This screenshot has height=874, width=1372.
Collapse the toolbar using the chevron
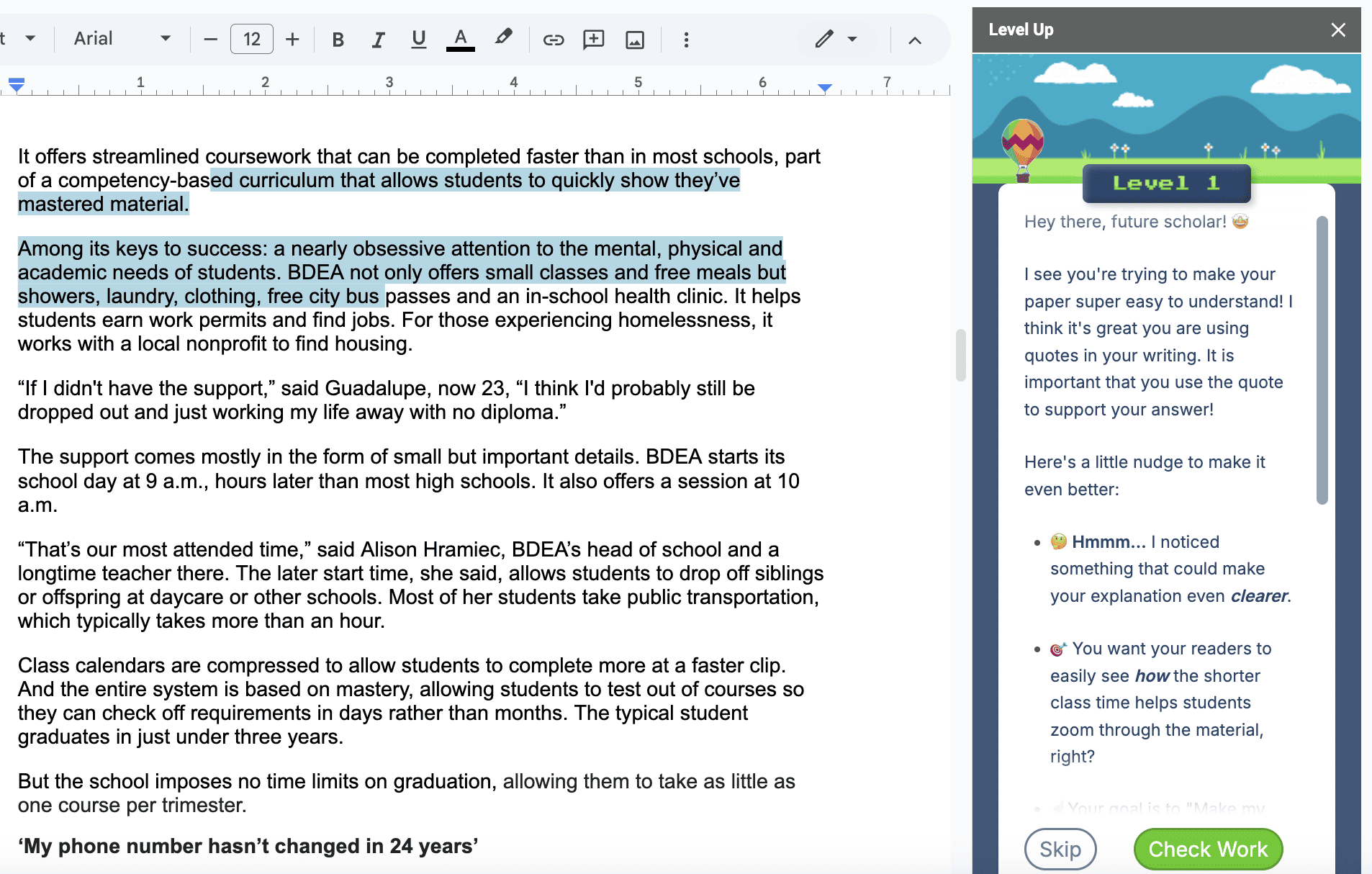pyautogui.click(x=913, y=40)
